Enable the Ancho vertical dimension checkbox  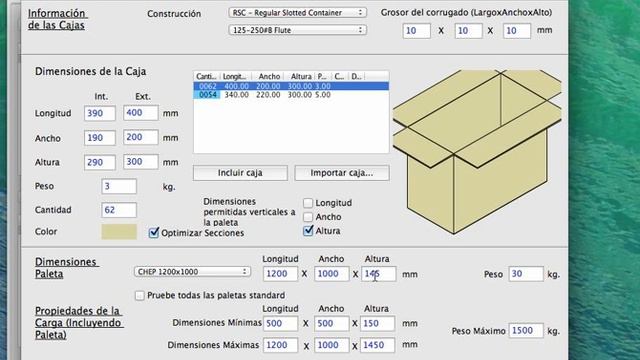pos(308,217)
